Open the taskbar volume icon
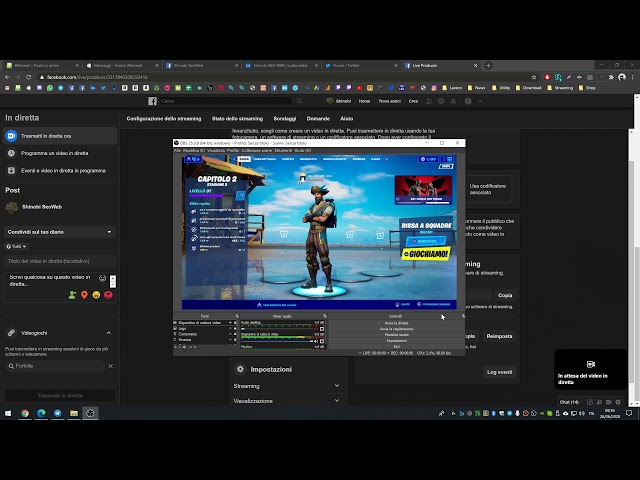The width and height of the screenshot is (640, 480). pyautogui.click(x=582, y=413)
